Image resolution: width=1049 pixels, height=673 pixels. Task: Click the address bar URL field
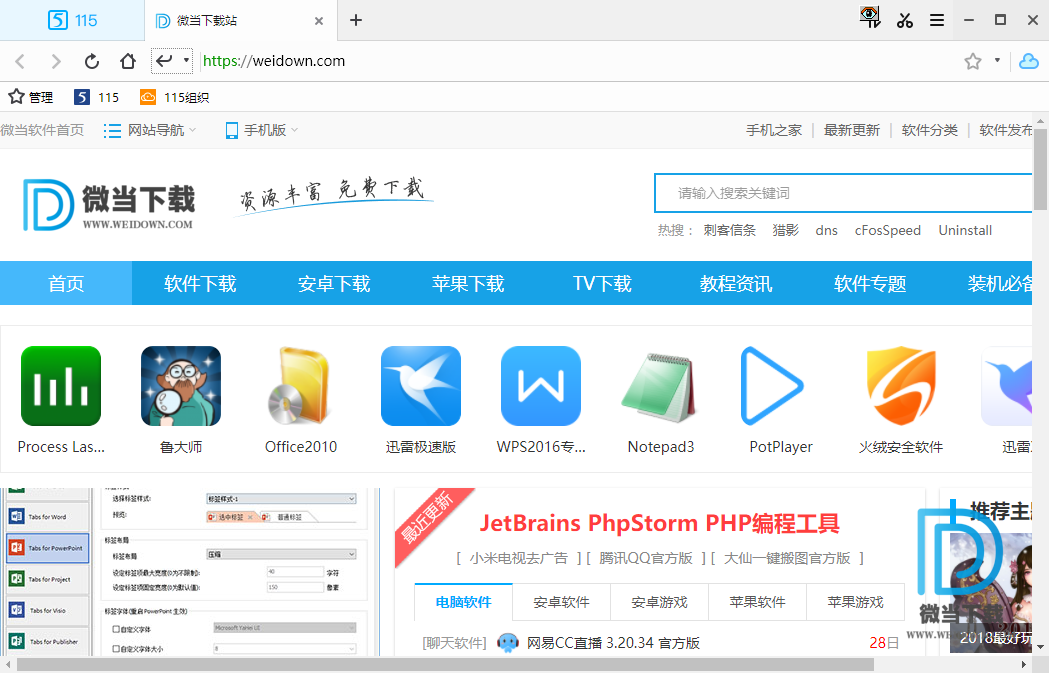click(575, 61)
